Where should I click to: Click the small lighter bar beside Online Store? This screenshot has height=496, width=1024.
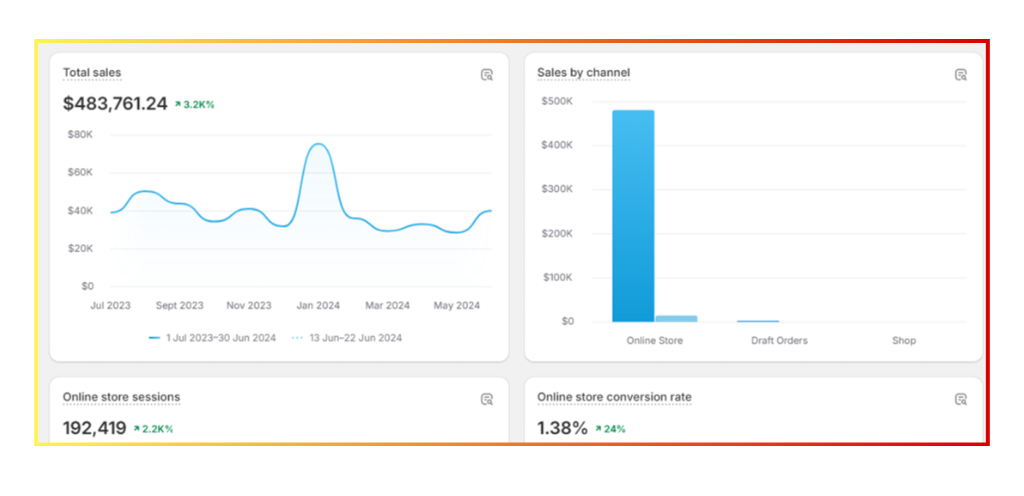[x=676, y=318]
